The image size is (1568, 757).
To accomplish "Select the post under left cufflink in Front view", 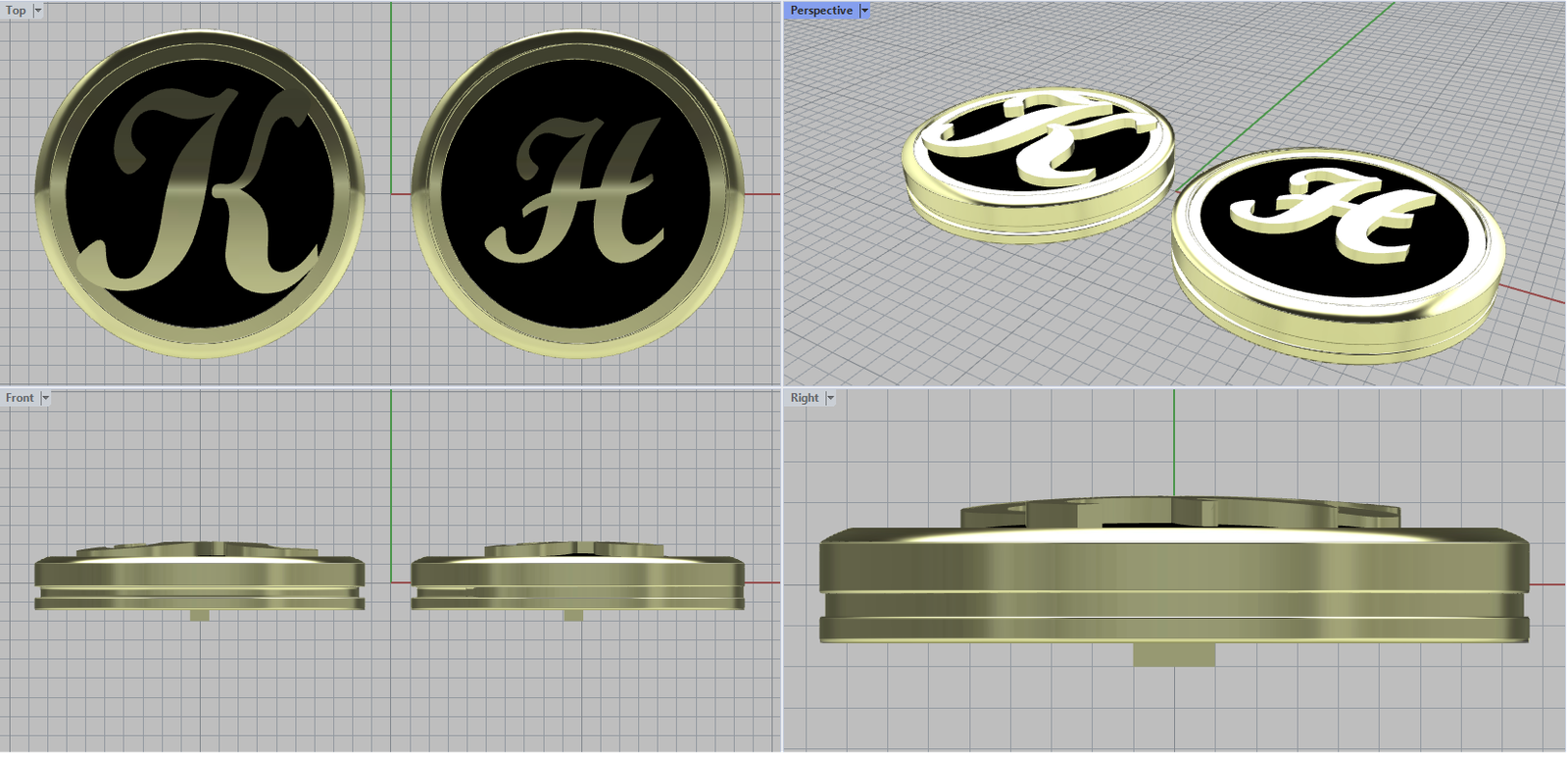I will 200,615.
